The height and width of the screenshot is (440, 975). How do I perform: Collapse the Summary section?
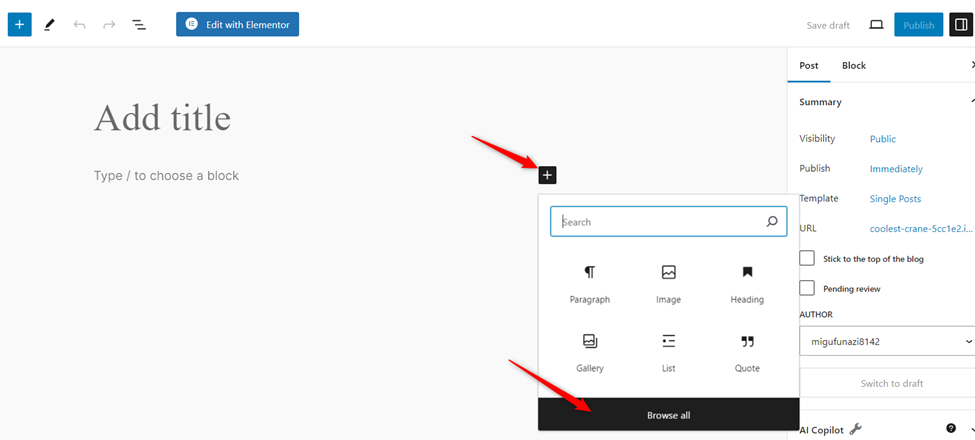(x=971, y=101)
